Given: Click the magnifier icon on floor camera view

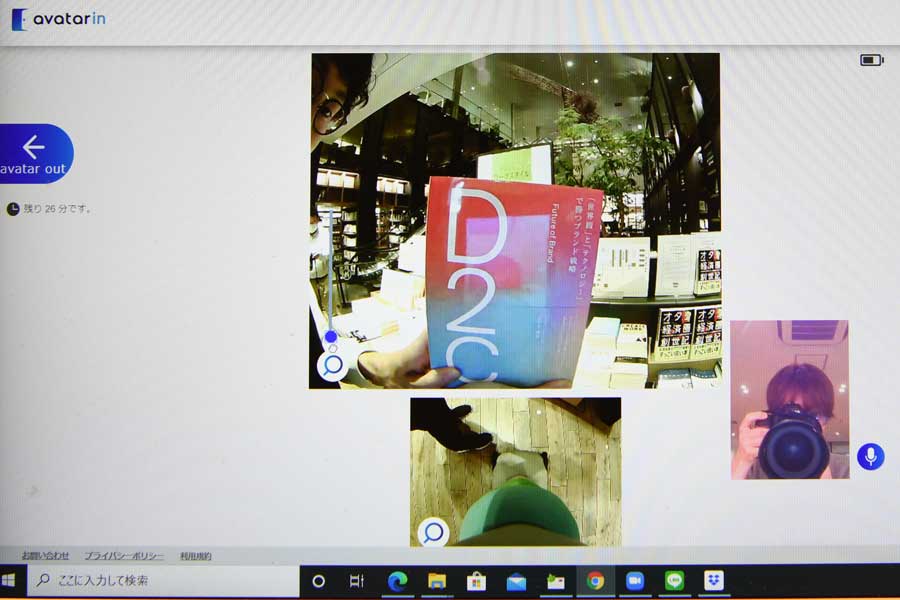Looking at the screenshot, I should coord(433,532).
